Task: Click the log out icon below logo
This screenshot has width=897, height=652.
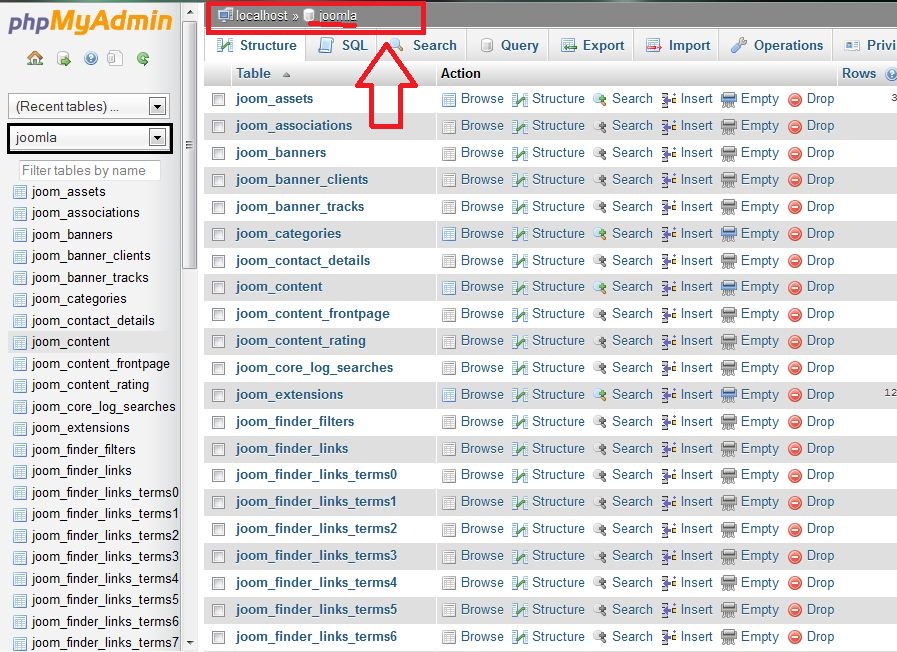Action: (x=63, y=59)
